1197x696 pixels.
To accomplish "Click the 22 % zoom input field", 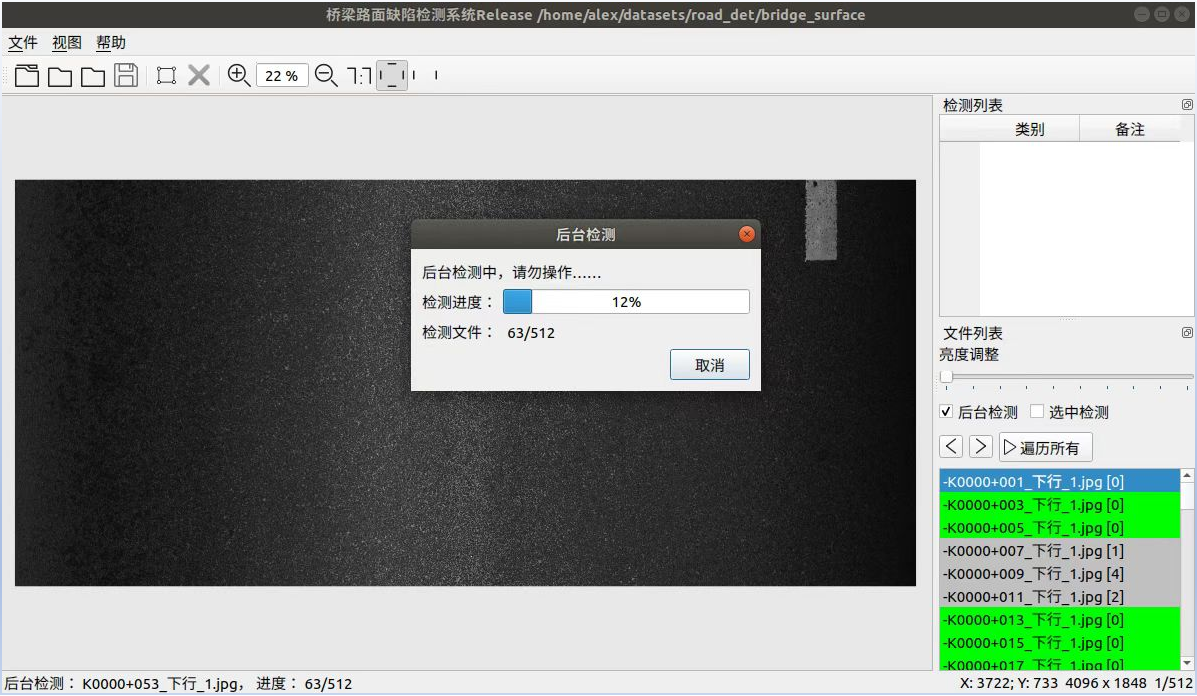I will pos(282,76).
